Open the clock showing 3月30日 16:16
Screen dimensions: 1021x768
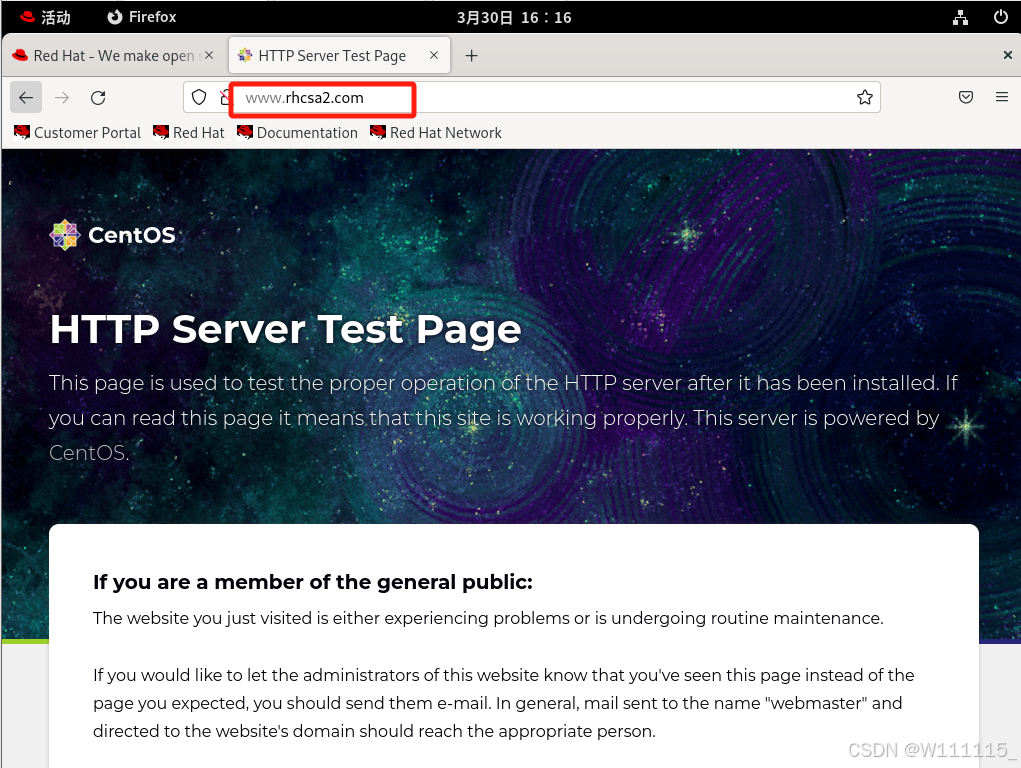coord(514,18)
